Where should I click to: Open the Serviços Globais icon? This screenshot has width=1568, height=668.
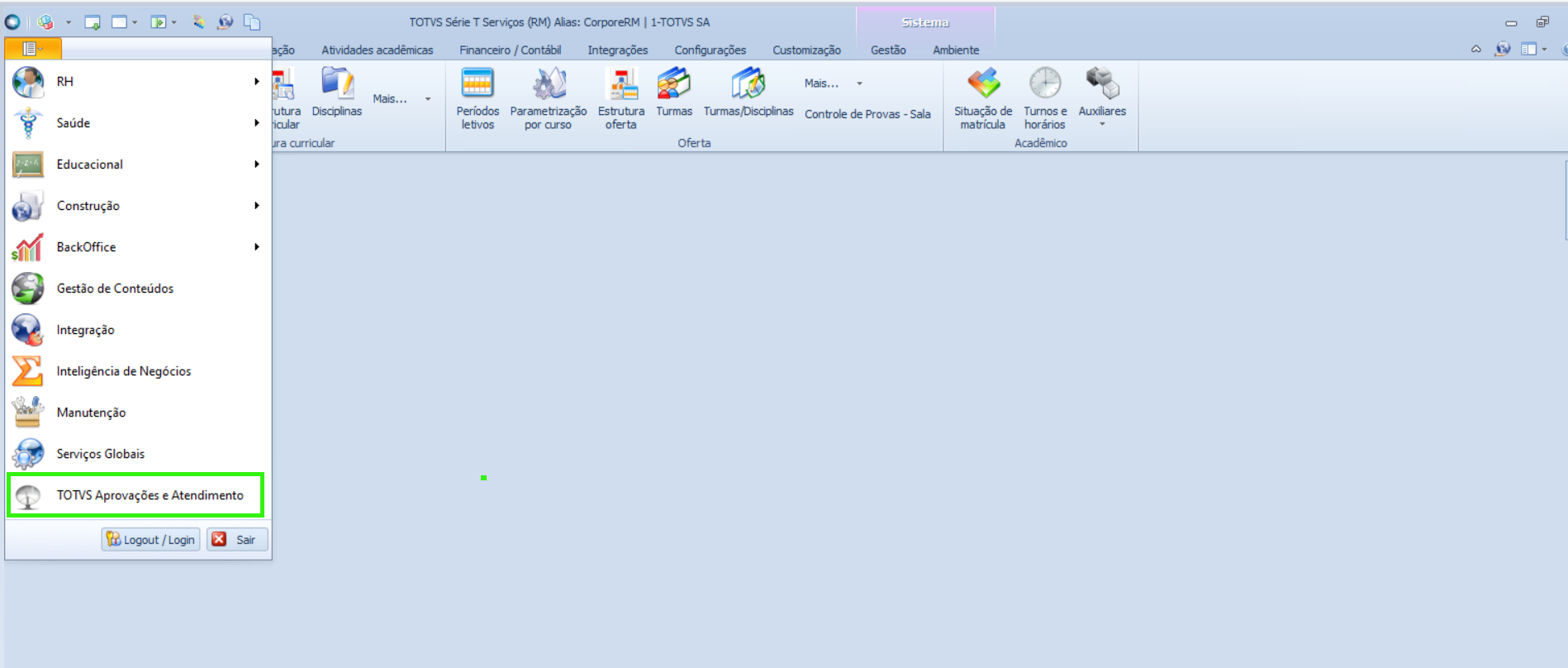pyautogui.click(x=28, y=454)
